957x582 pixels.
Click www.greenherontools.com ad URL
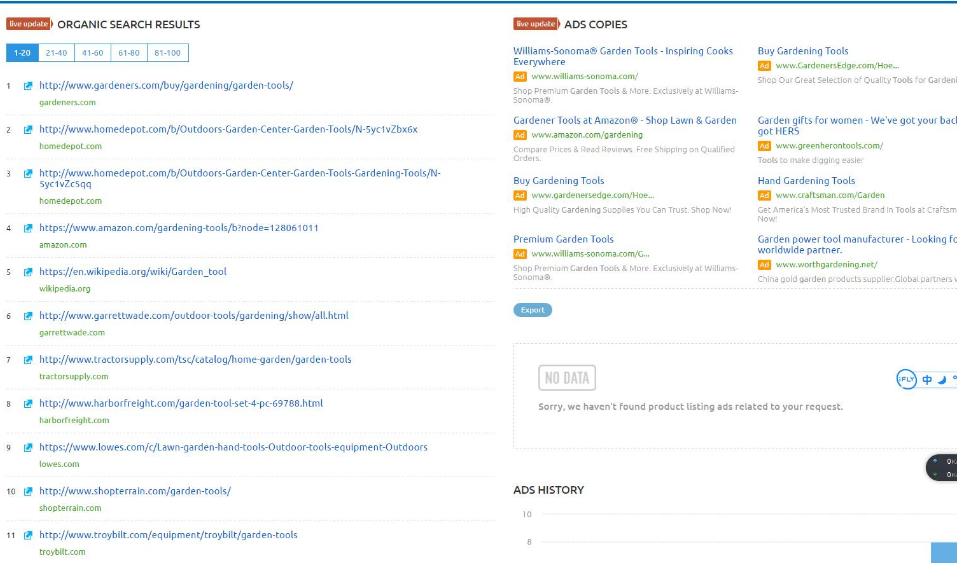point(829,146)
